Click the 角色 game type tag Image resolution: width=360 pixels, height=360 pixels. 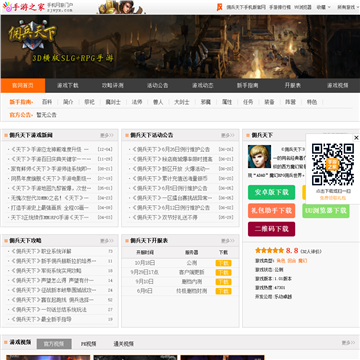[x=281, y=261]
